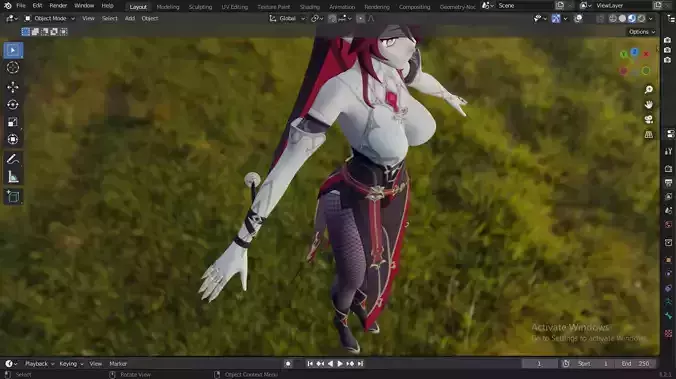676x379 pixels.
Task: Open the Options dropdown
Action: pyautogui.click(x=642, y=31)
